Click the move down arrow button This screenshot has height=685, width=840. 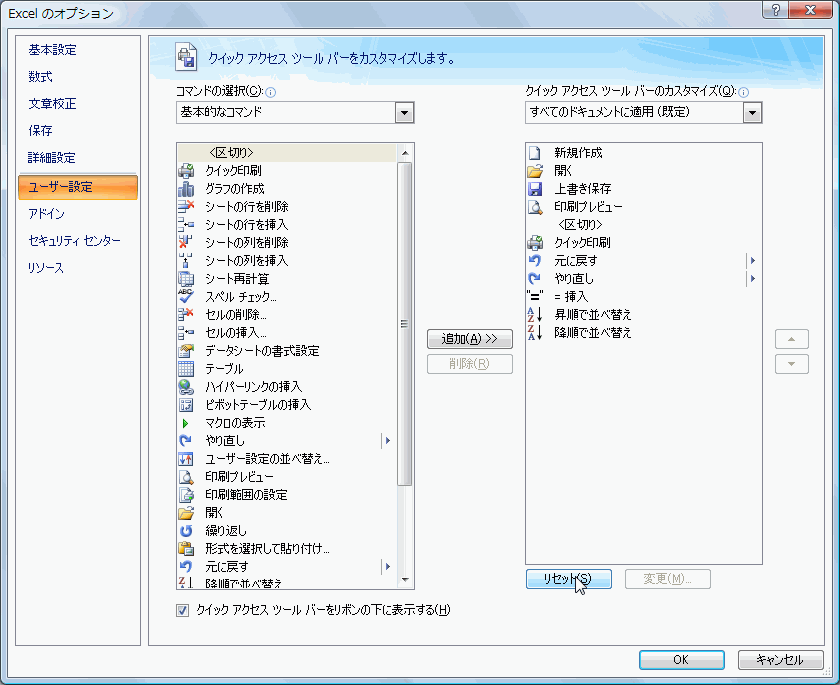click(791, 364)
